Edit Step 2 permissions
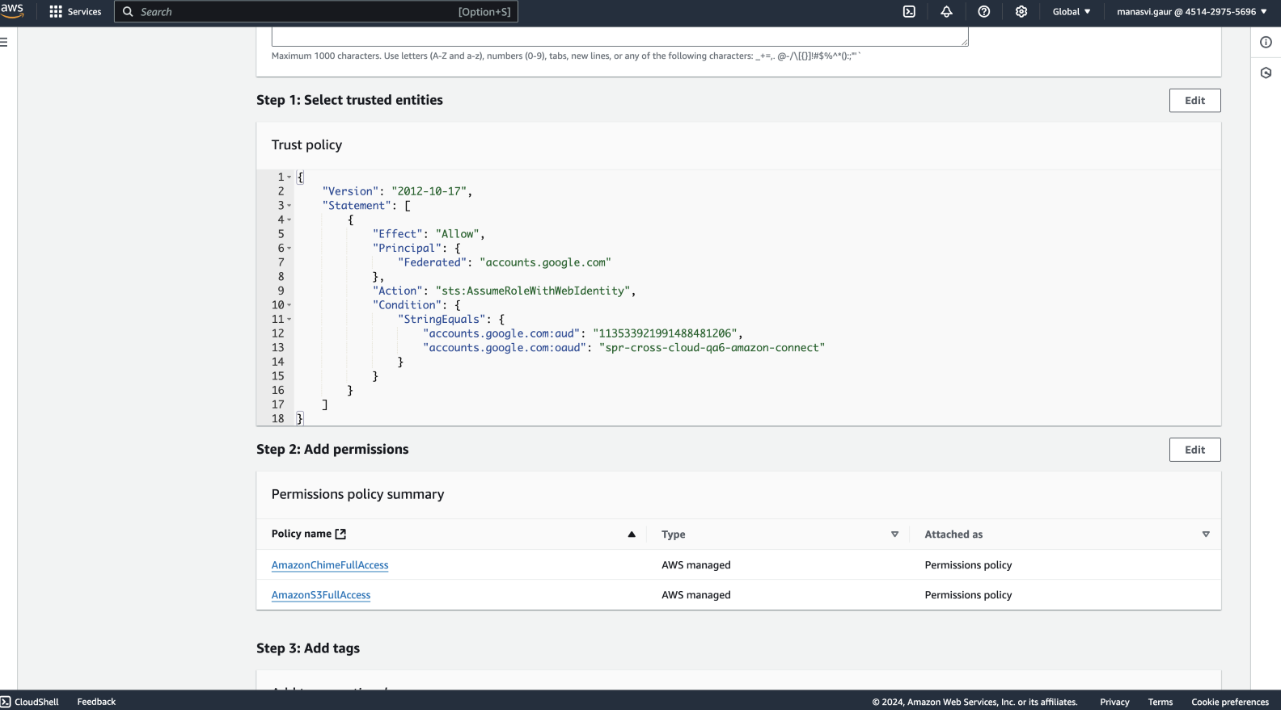The height and width of the screenshot is (710, 1288). click(1195, 450)
